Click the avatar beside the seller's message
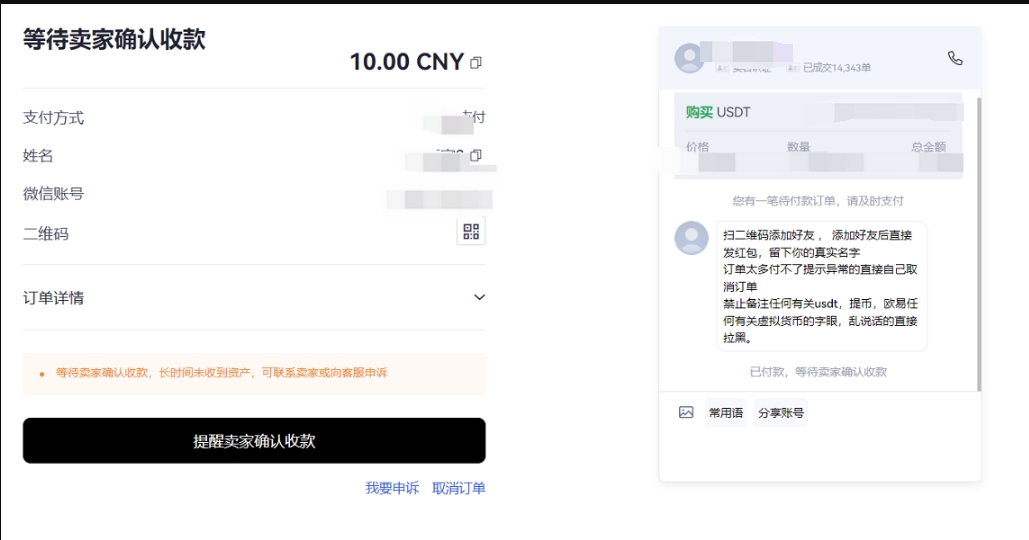The height and width of the screenshot is (540, 1029). (691, 238)
